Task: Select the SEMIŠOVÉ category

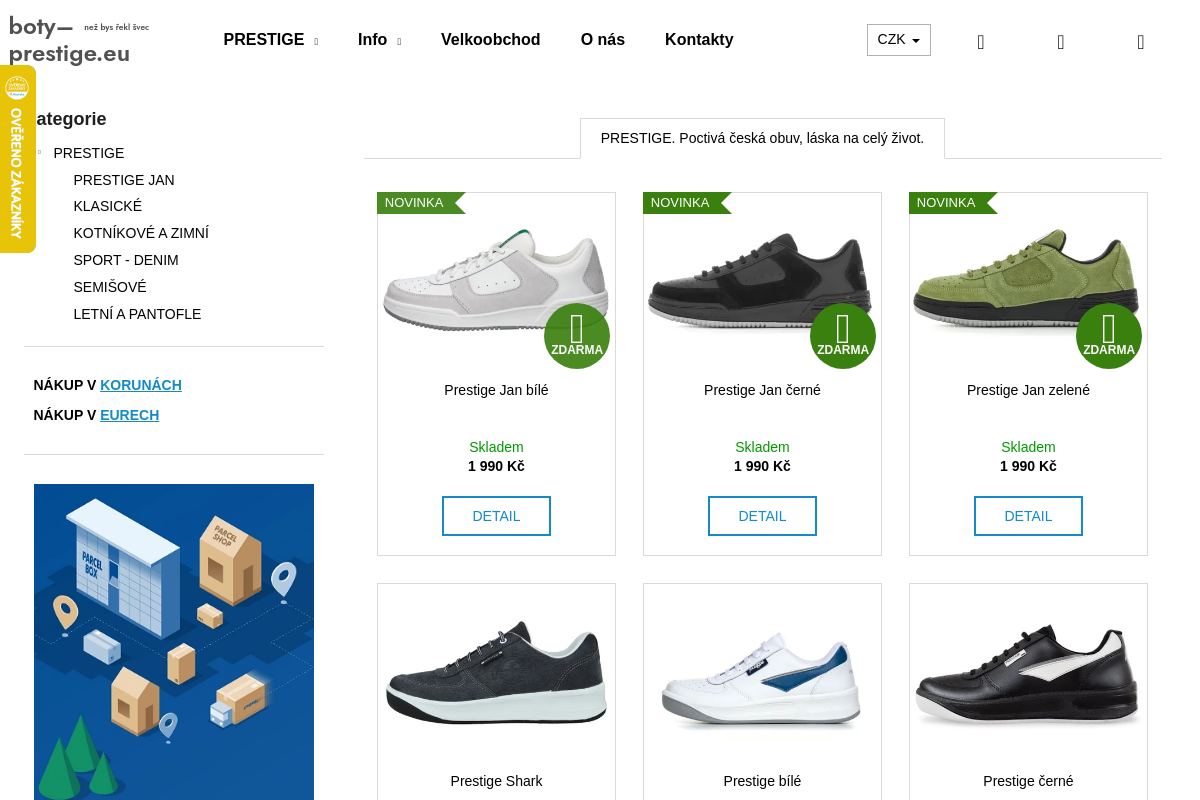Action: point(110,287)
